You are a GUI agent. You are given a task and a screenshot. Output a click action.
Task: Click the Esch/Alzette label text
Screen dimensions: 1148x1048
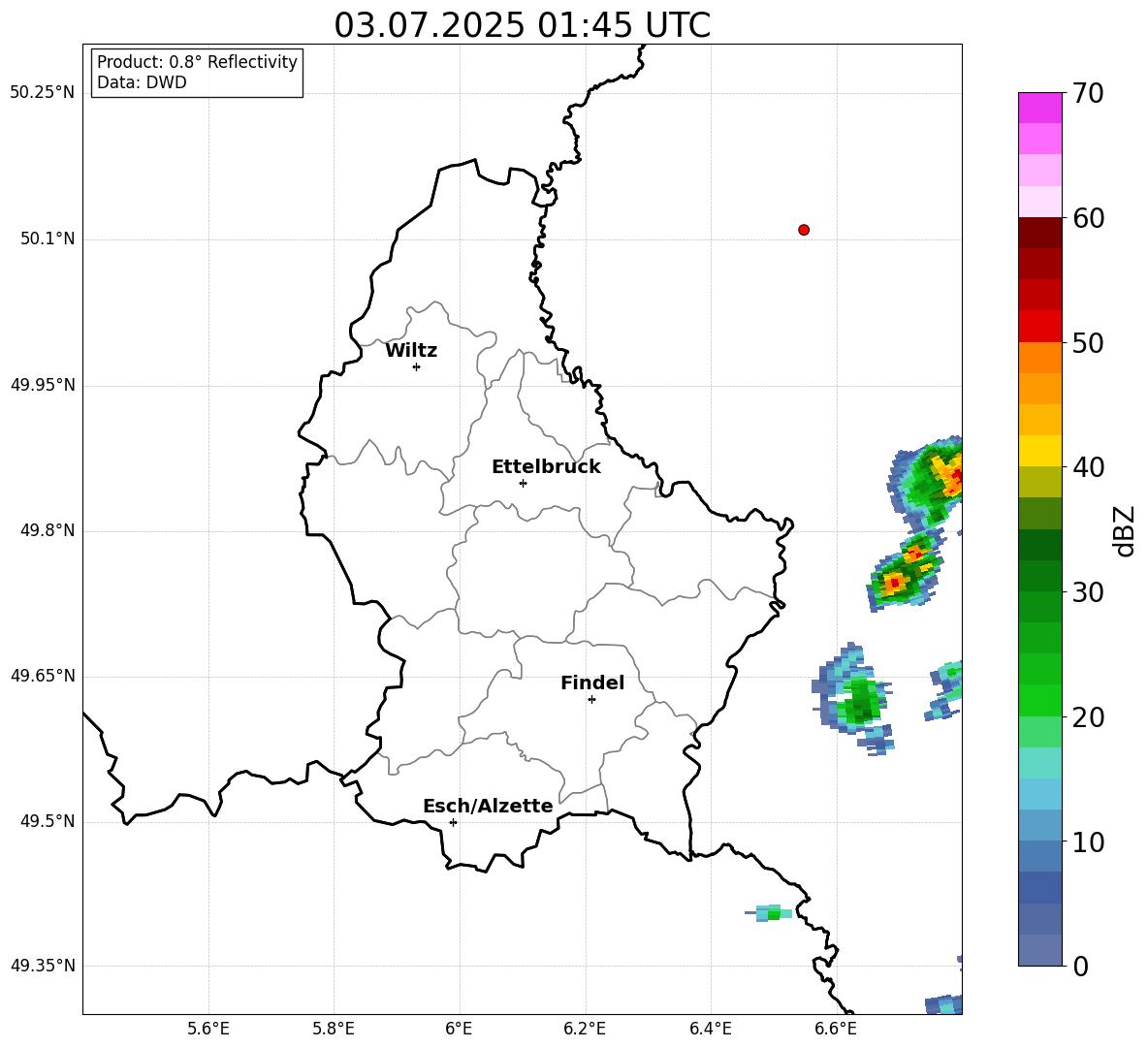tap(488, 806)
